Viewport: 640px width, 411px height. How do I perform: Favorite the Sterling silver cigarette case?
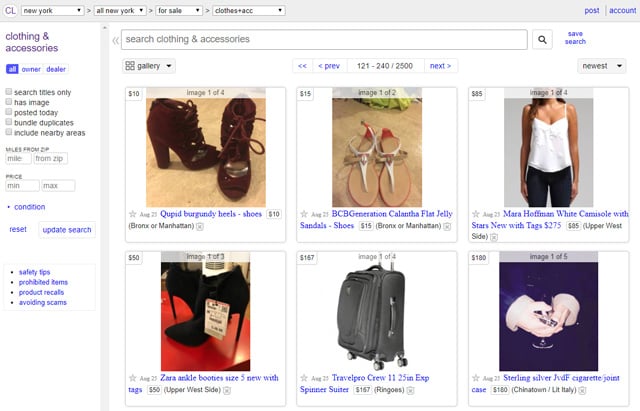476,378
